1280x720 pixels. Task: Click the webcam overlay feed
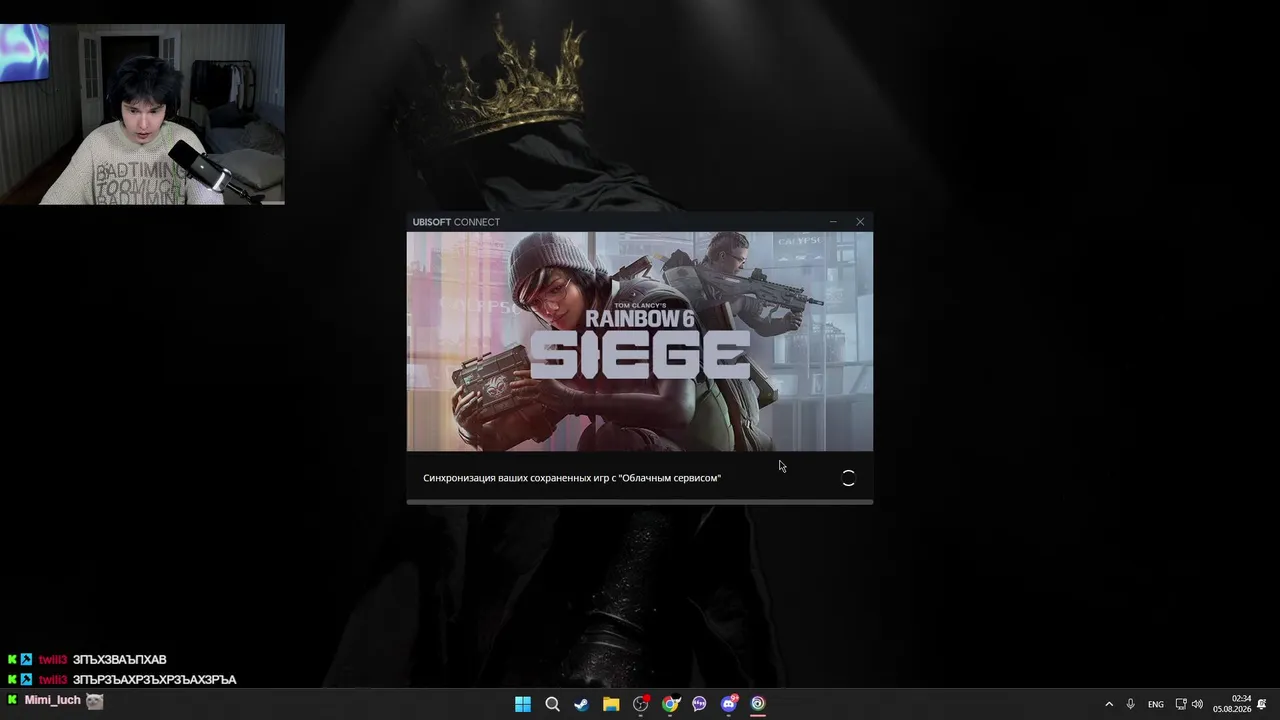tap(142, 114)
